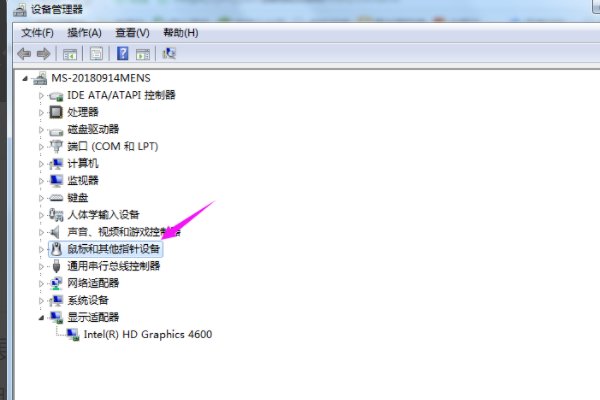
Task: Click the mouse icon beside 鼠标和其他指针设备
Action: (56, 248)
